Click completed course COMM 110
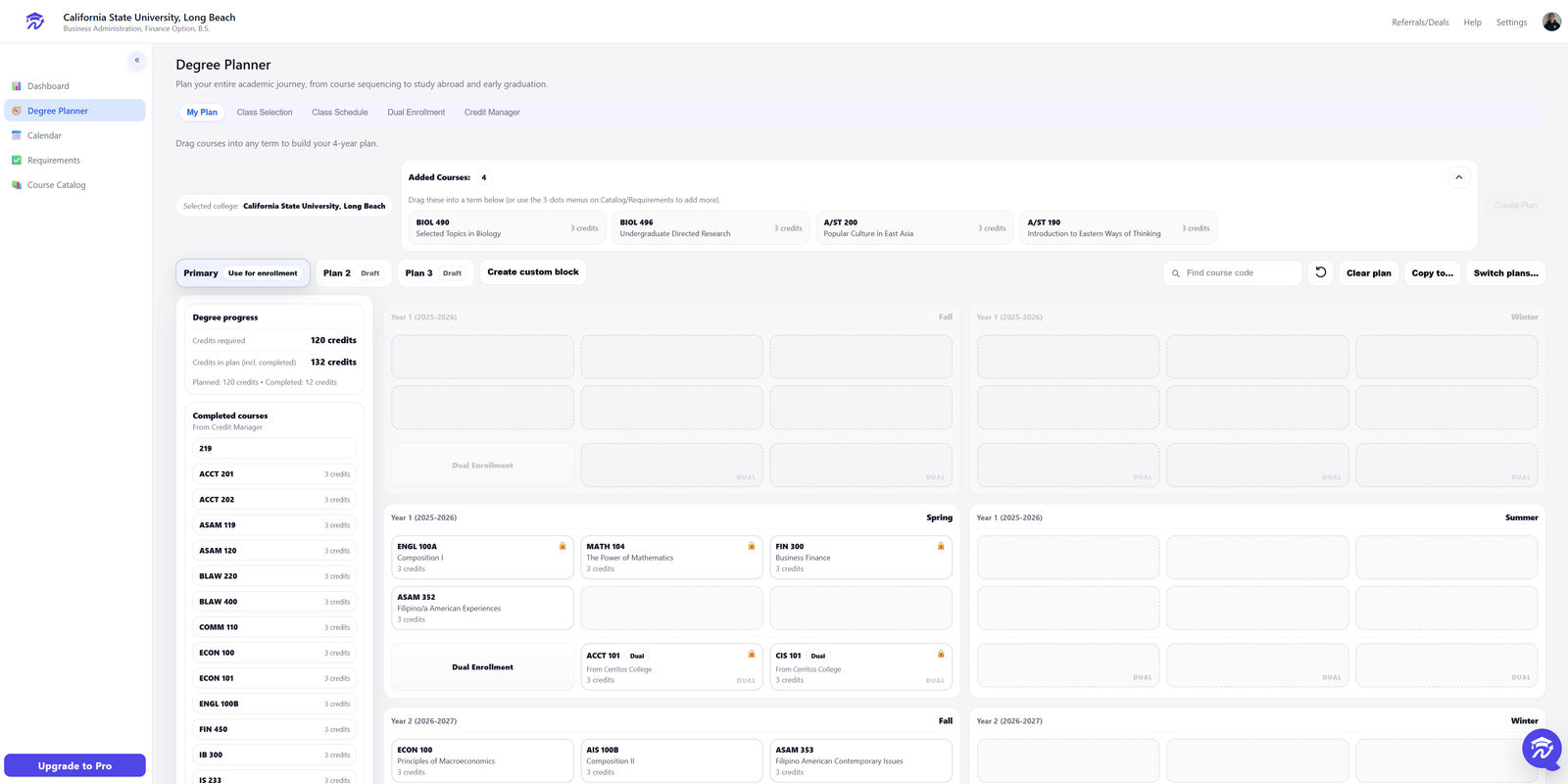Image resolution: width=1568 pixels, height=784 pixels. 274,627
